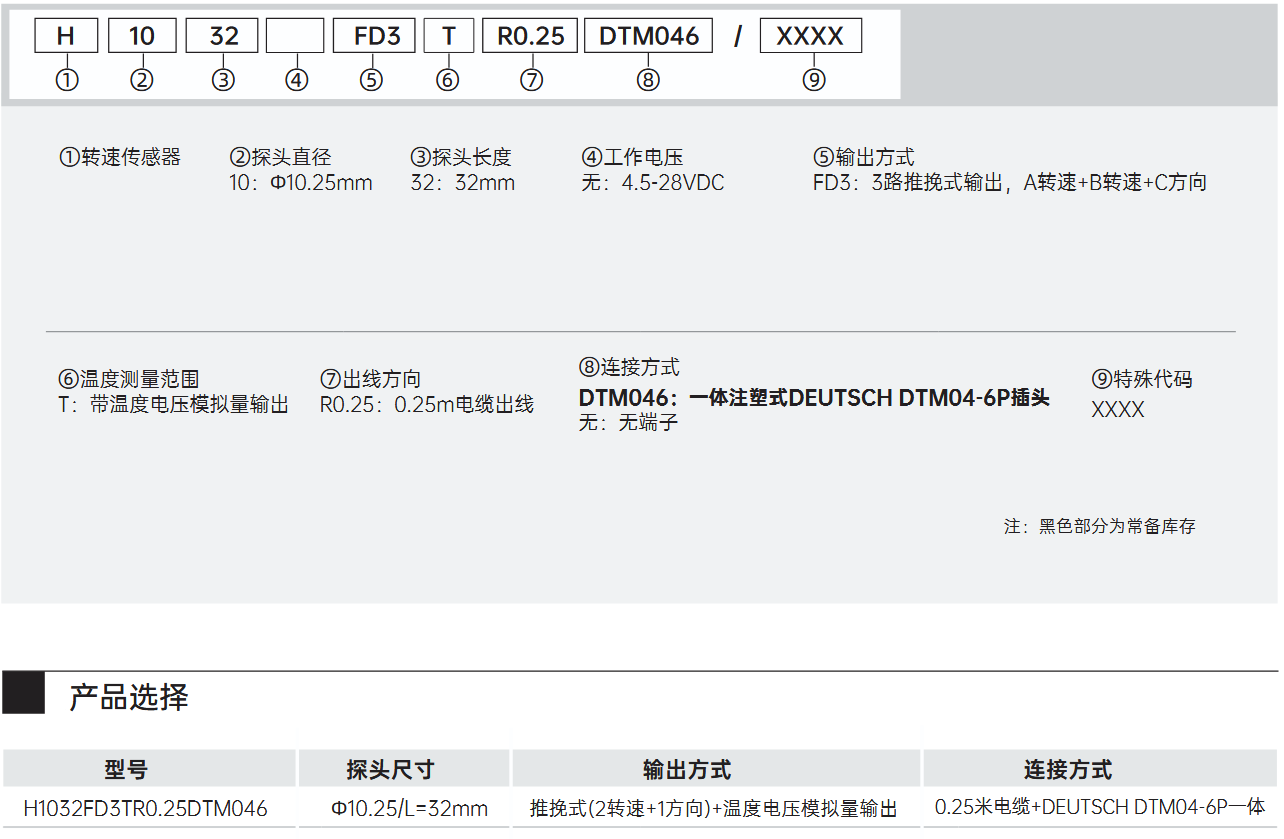Click the 型号 table column header
This screenshot has height=839, width=1284.
click(126, 769)
